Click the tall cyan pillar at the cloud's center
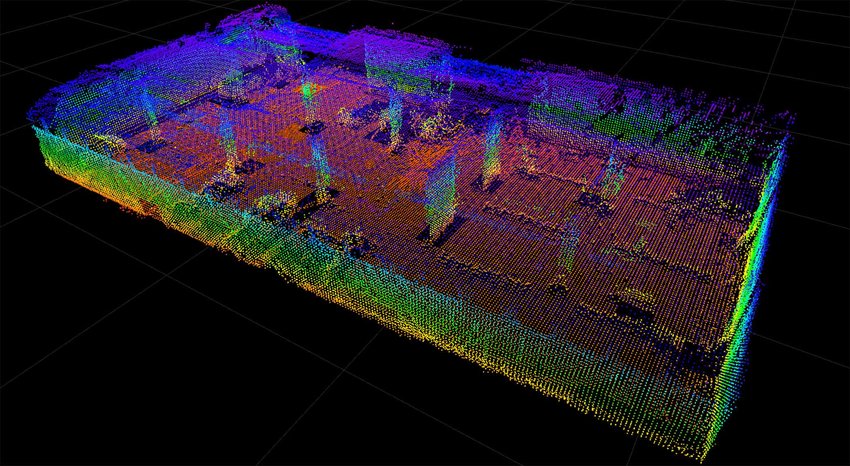Screen dimensions: 850x466 pyautogui.click(x=438, y=207)
